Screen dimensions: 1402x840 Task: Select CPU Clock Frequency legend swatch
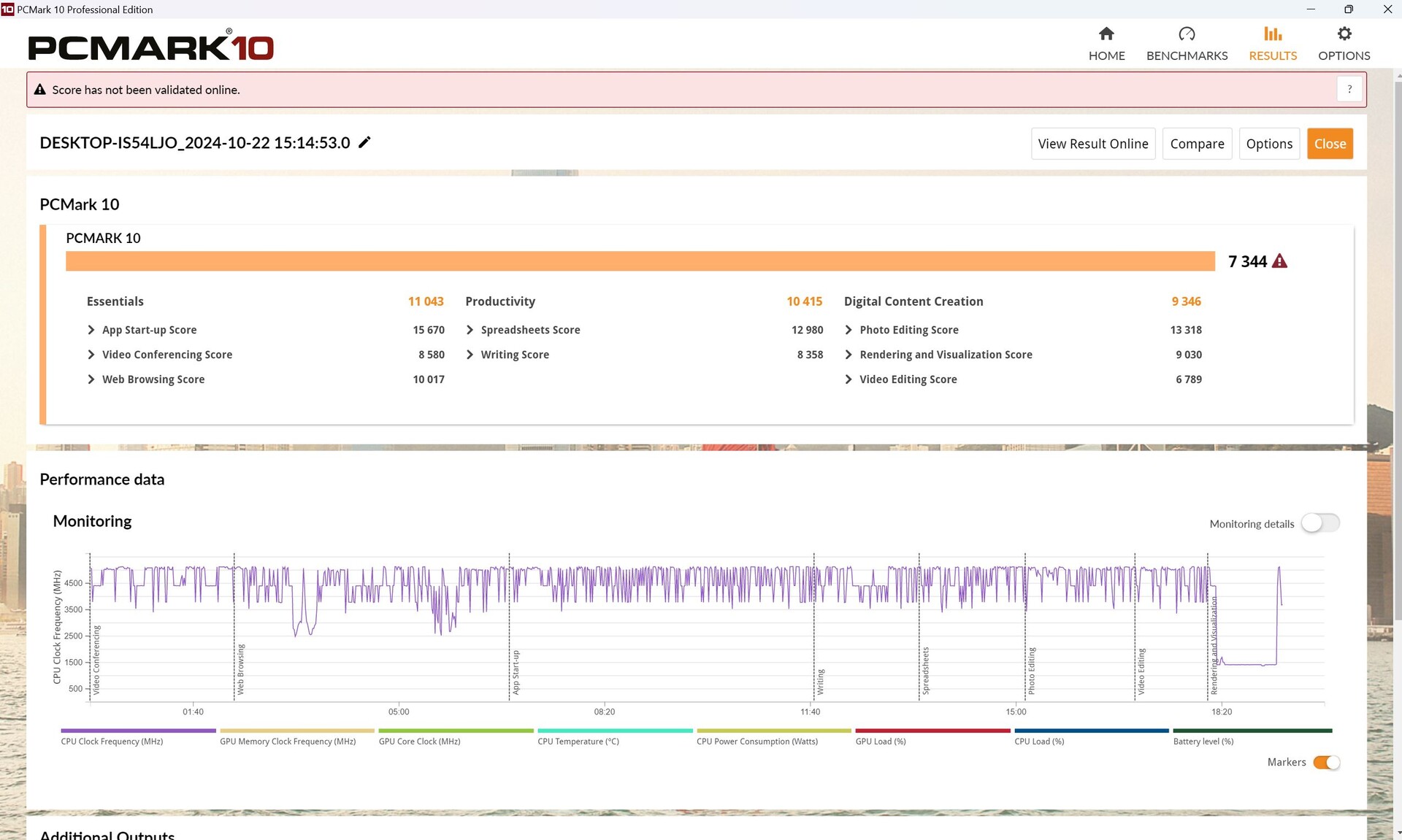click(x=138, y=731)
